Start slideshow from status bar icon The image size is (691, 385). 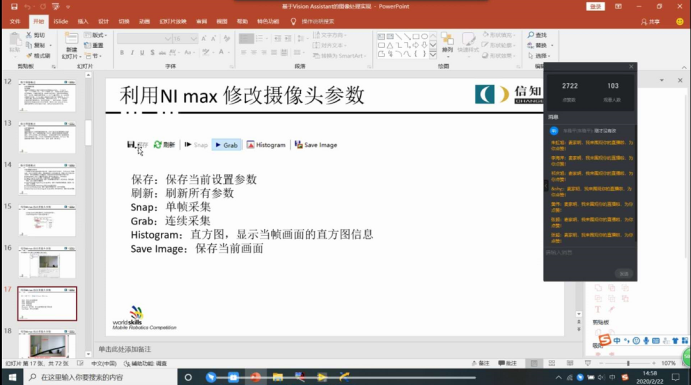(x=588, y=363)
